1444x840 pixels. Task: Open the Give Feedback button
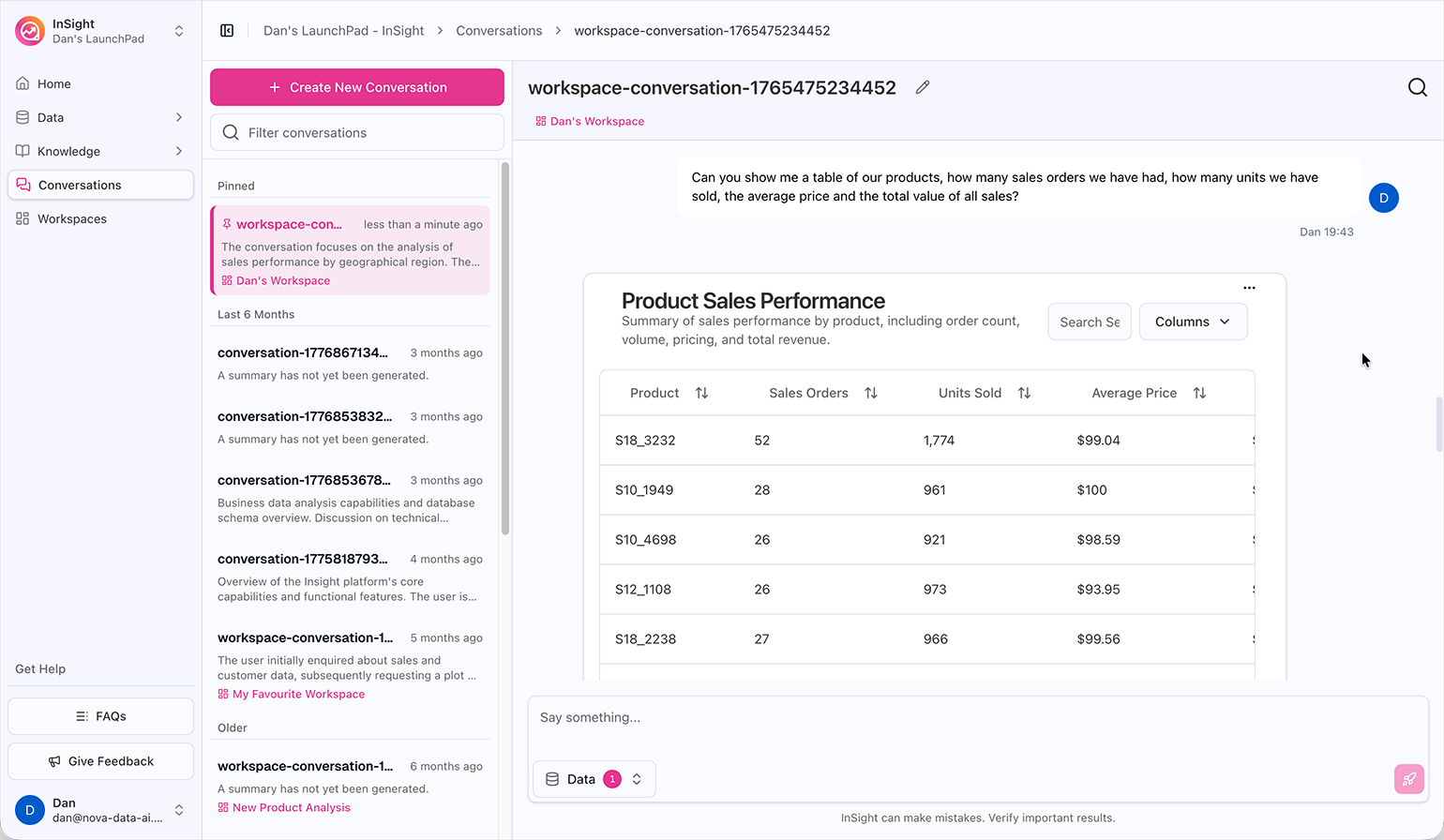[100, 761]
